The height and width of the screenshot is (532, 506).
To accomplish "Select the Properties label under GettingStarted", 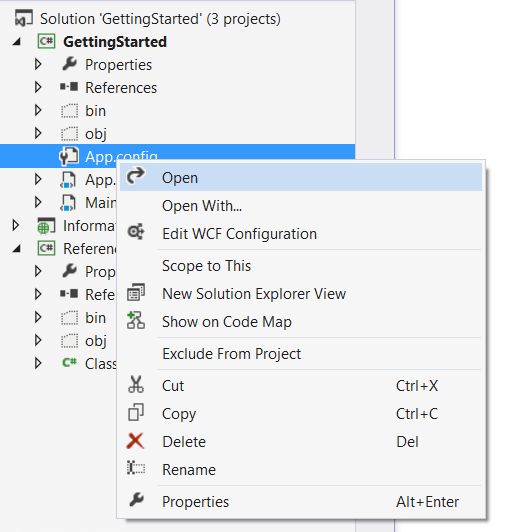I will point(118,64).
